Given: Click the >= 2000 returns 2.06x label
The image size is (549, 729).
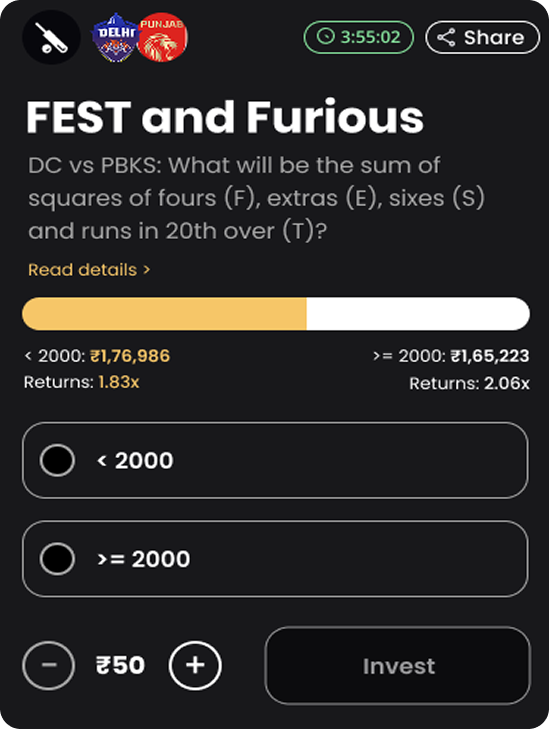Looking at the screenshot, I should tap(470, 384).
